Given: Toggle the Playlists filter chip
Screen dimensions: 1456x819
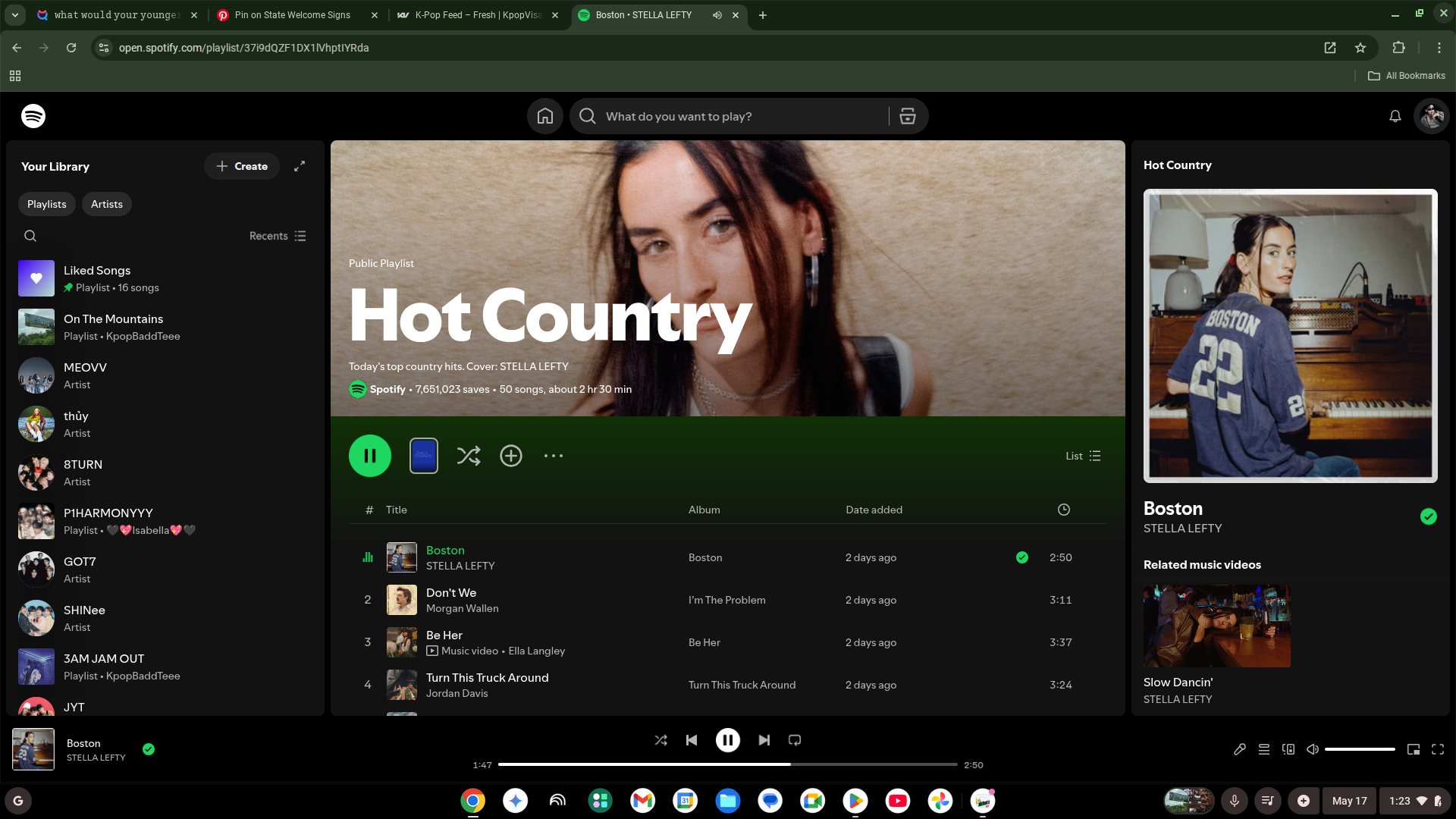Looking at the screenshot, I should click(x=47, y=204).
